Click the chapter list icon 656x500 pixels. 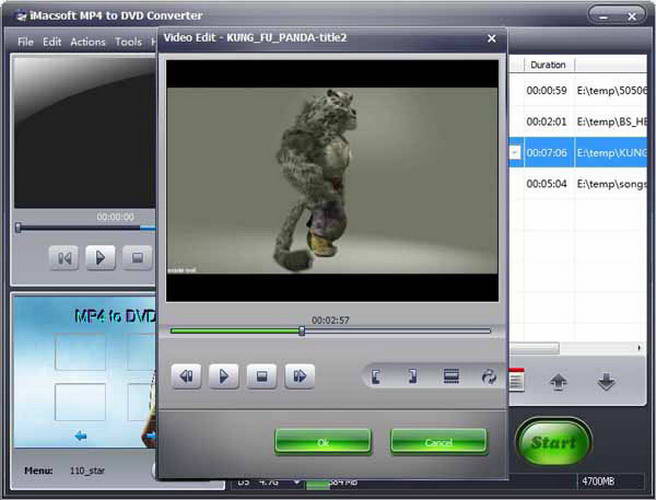[517, 380]
